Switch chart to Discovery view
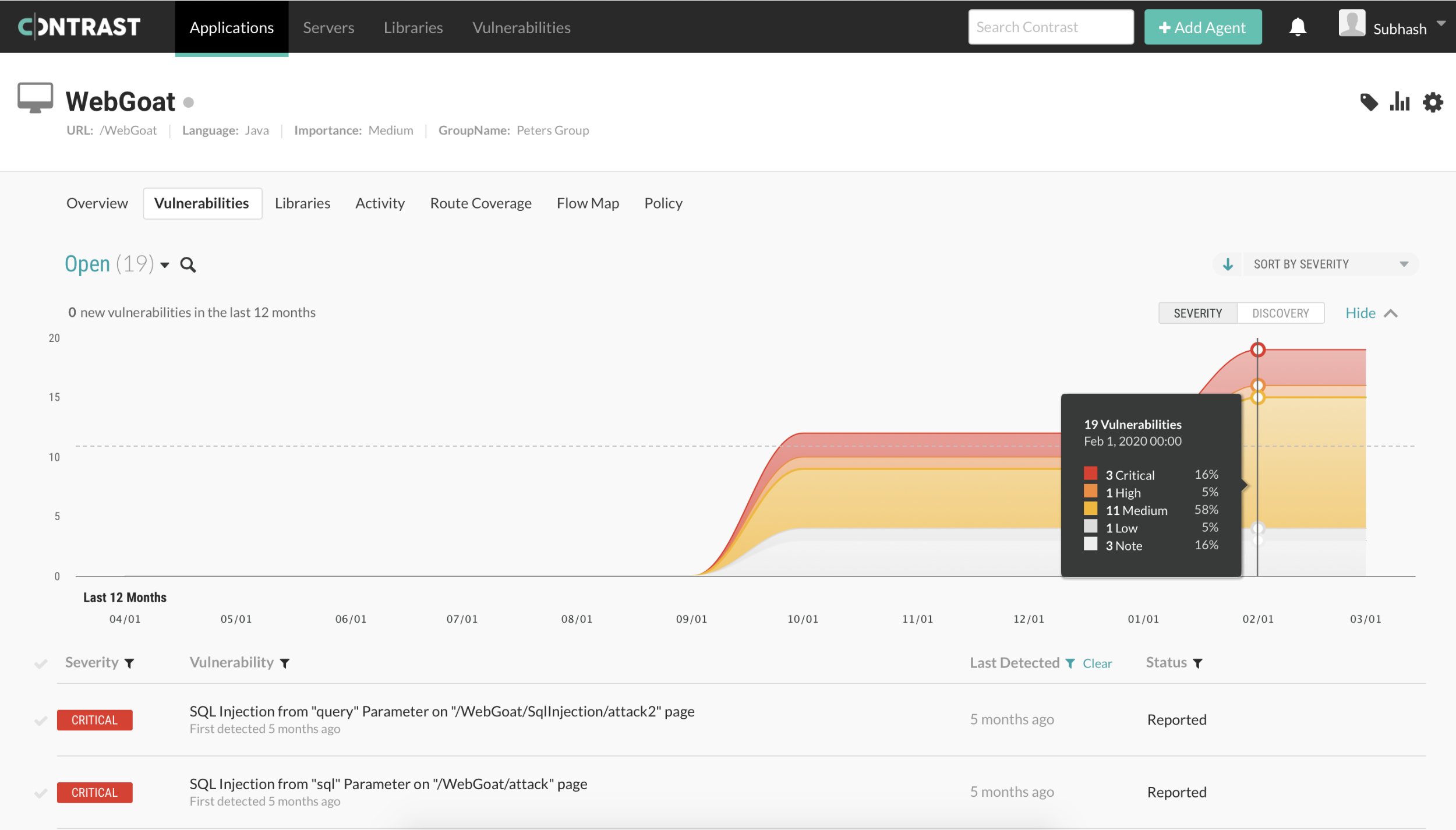Viewport: 1456px width, 830px height. tap(1280, 313)
